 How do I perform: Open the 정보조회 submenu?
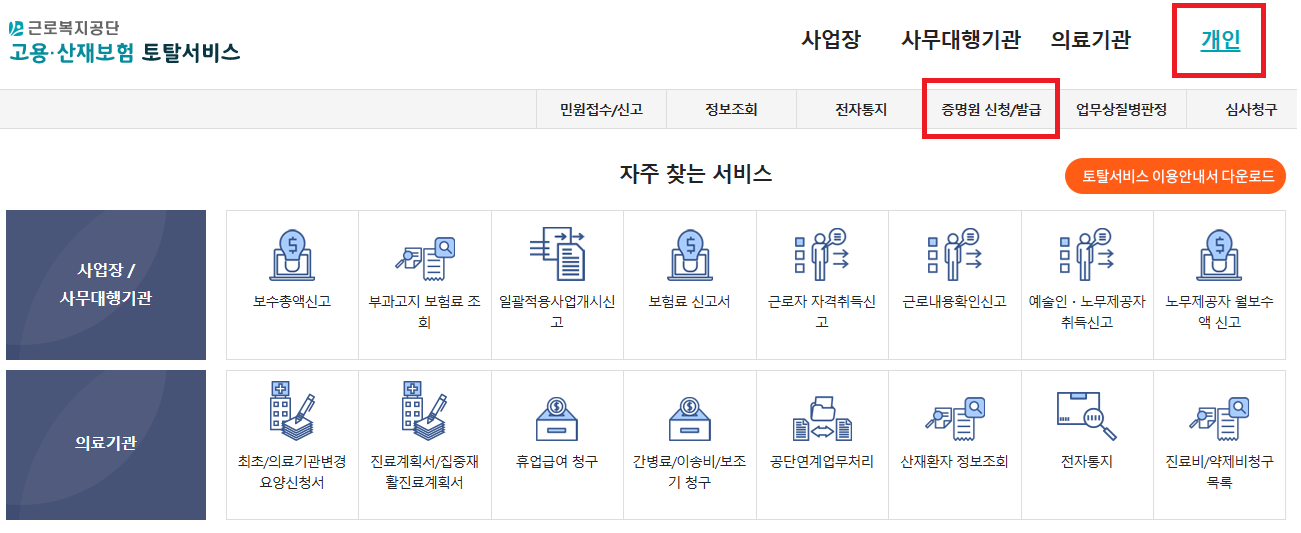pyautogui.click(x=731, y=110)
